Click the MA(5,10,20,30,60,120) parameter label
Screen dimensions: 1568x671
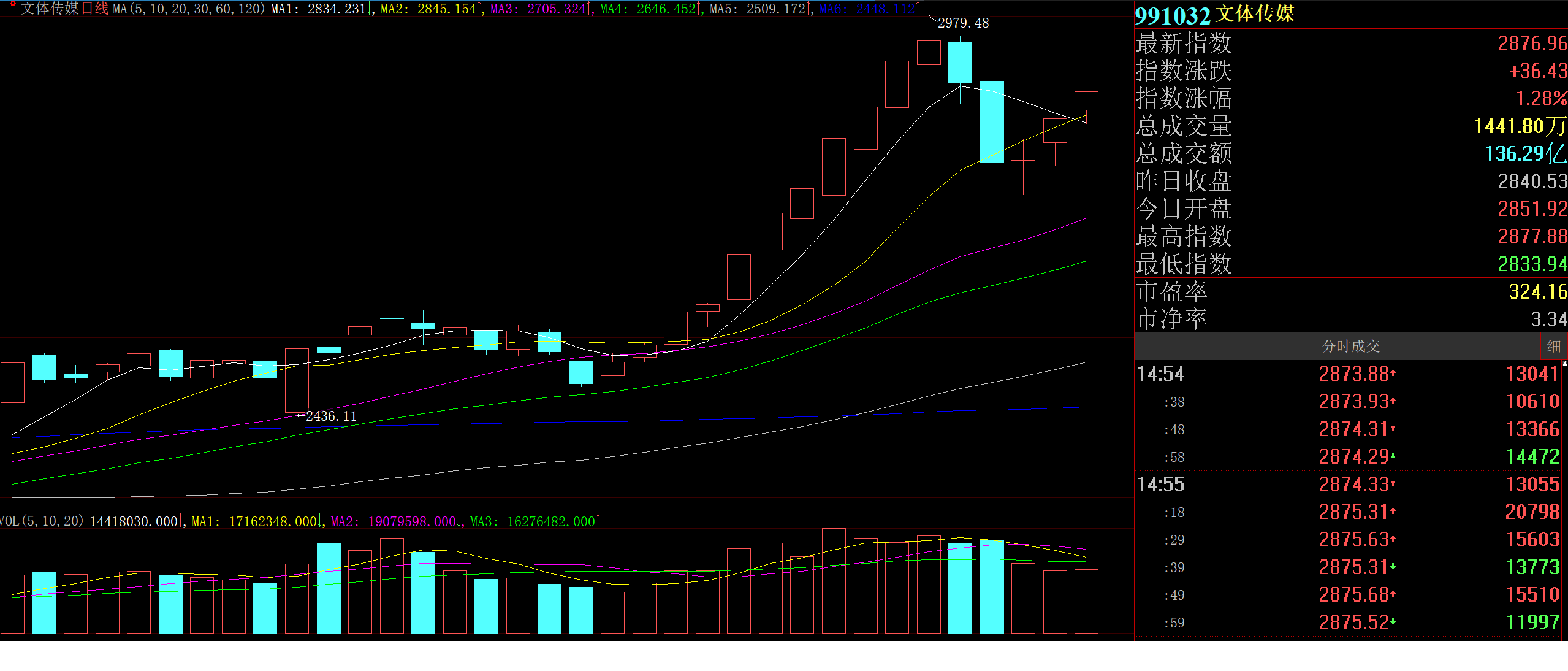[189, 9]
